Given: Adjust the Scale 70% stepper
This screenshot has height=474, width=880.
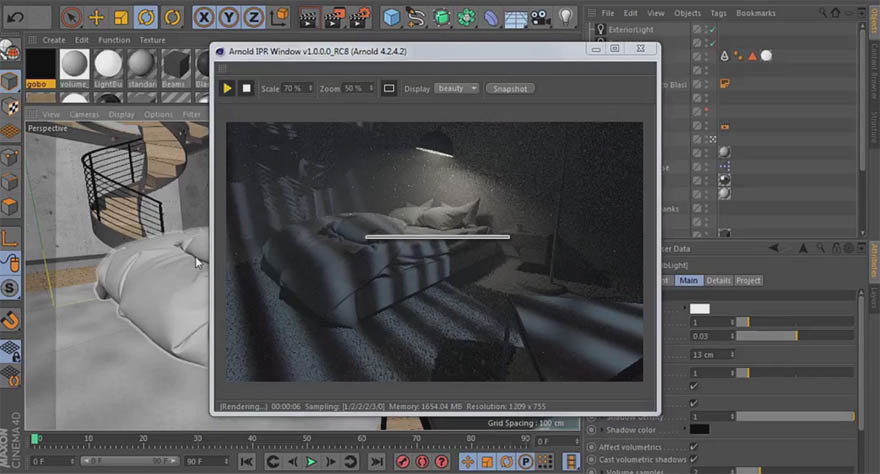Looking at the screenshot, I should [x=310, y=89].
